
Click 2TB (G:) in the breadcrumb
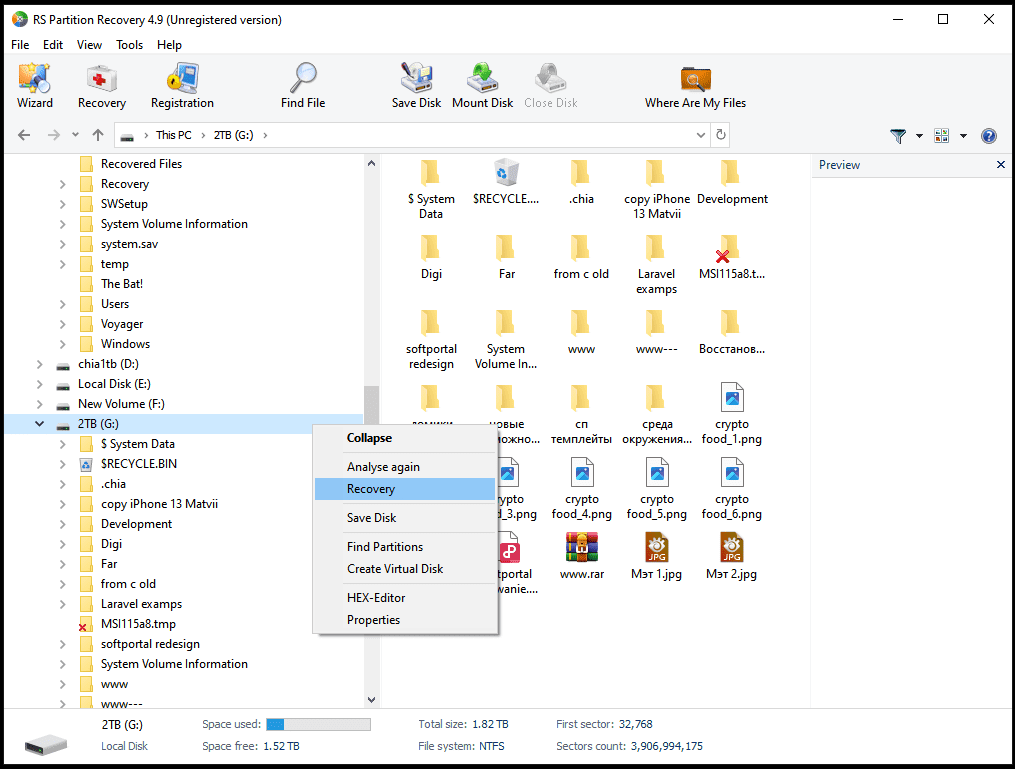coord(234,135)
